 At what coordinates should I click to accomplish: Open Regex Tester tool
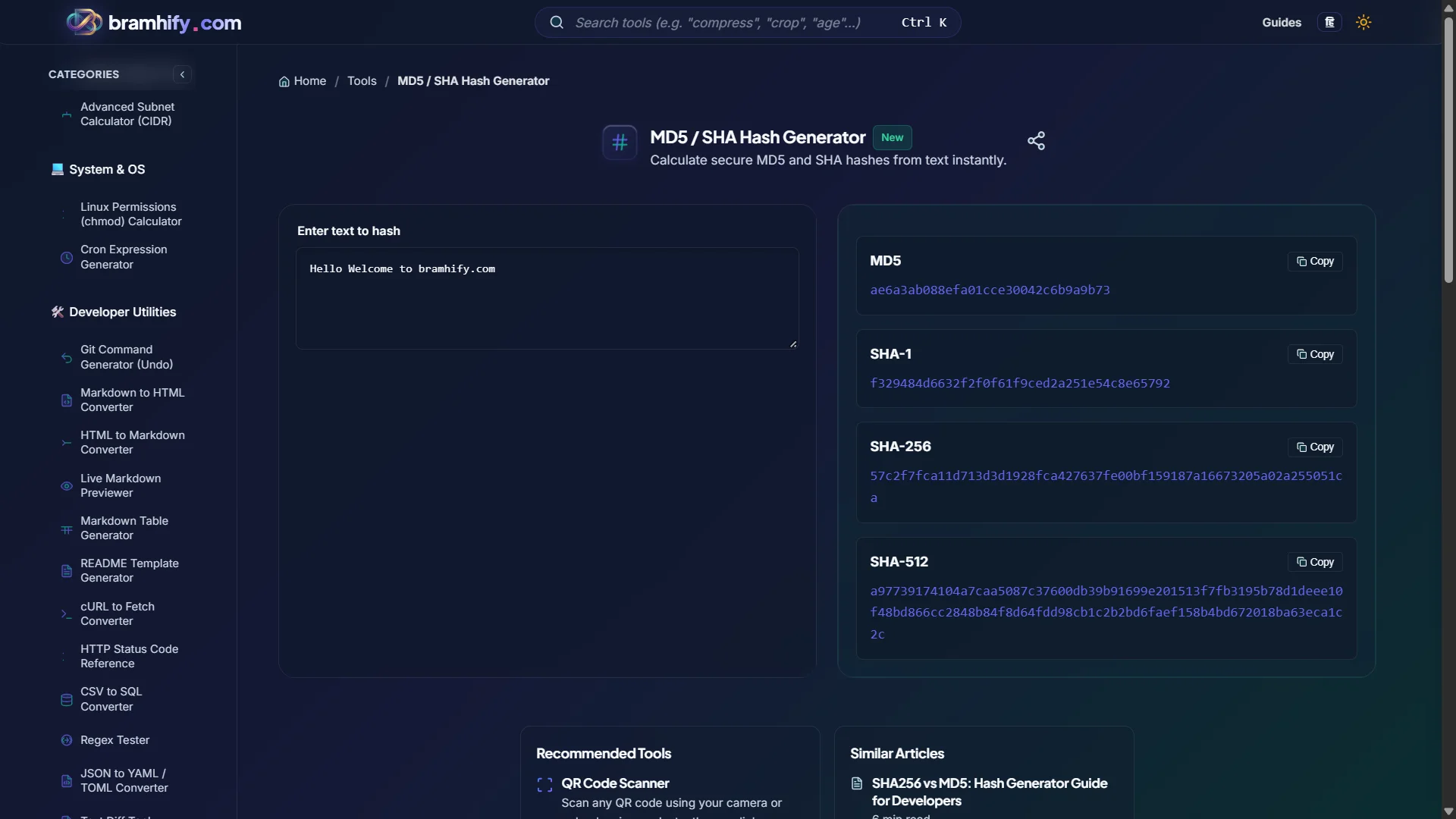point(115,740)
